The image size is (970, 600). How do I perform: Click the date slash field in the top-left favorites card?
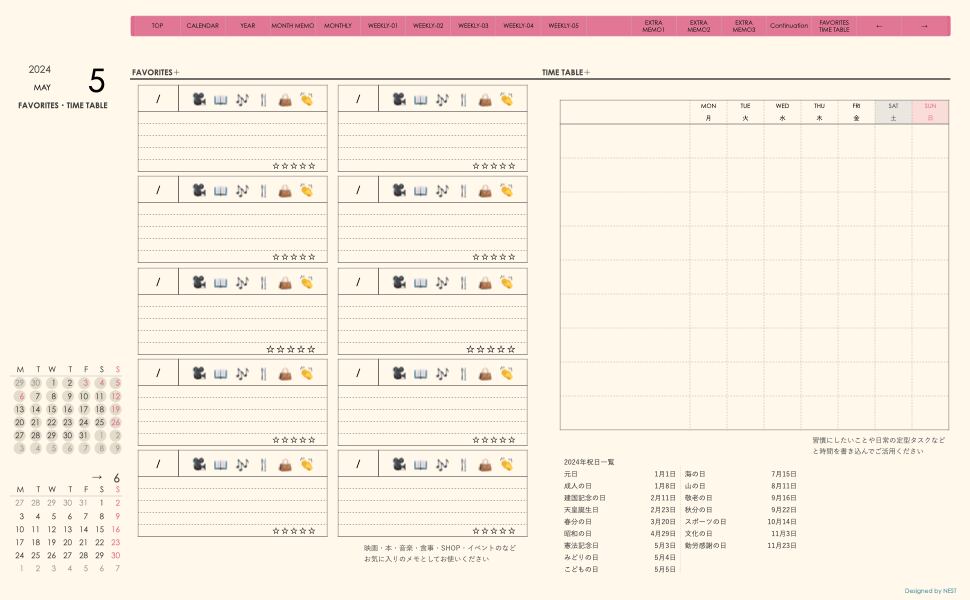click(x=158, y=99)
